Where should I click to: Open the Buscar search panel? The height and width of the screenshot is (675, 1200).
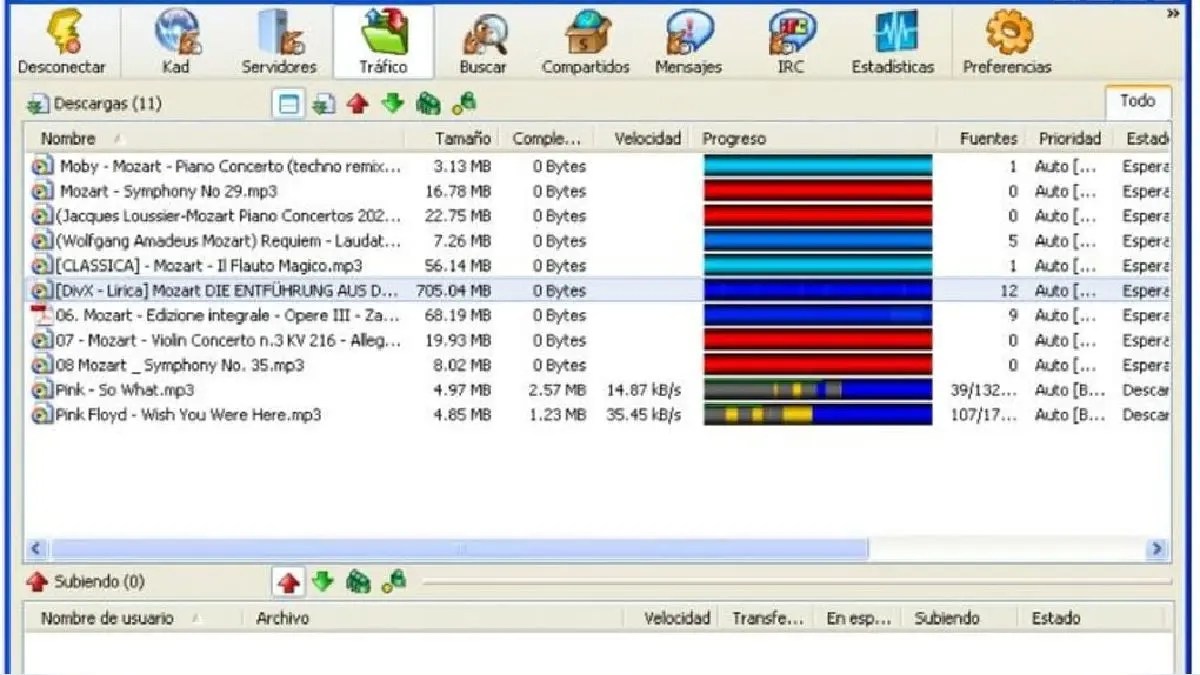pos(483,43)
